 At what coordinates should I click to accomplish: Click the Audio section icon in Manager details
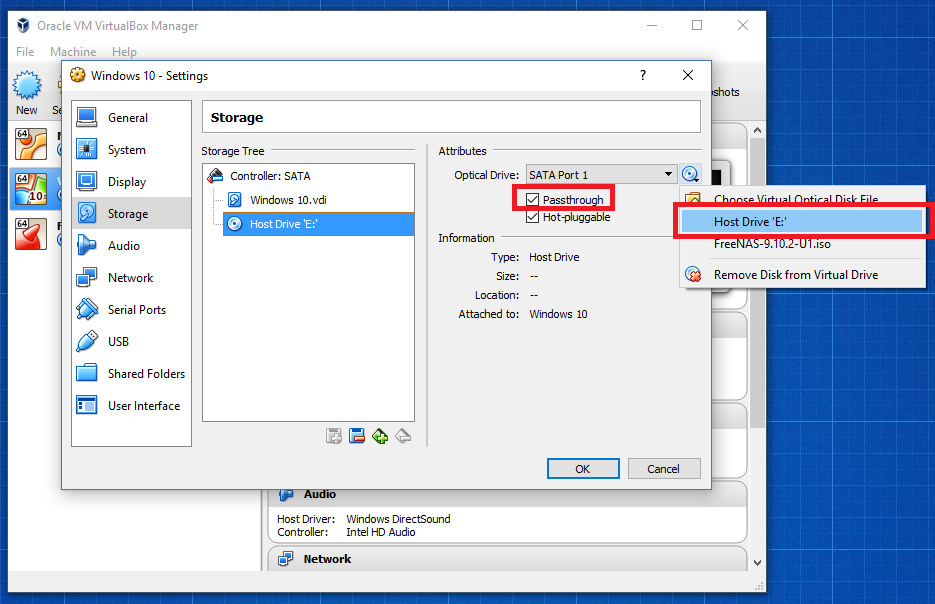287,494
